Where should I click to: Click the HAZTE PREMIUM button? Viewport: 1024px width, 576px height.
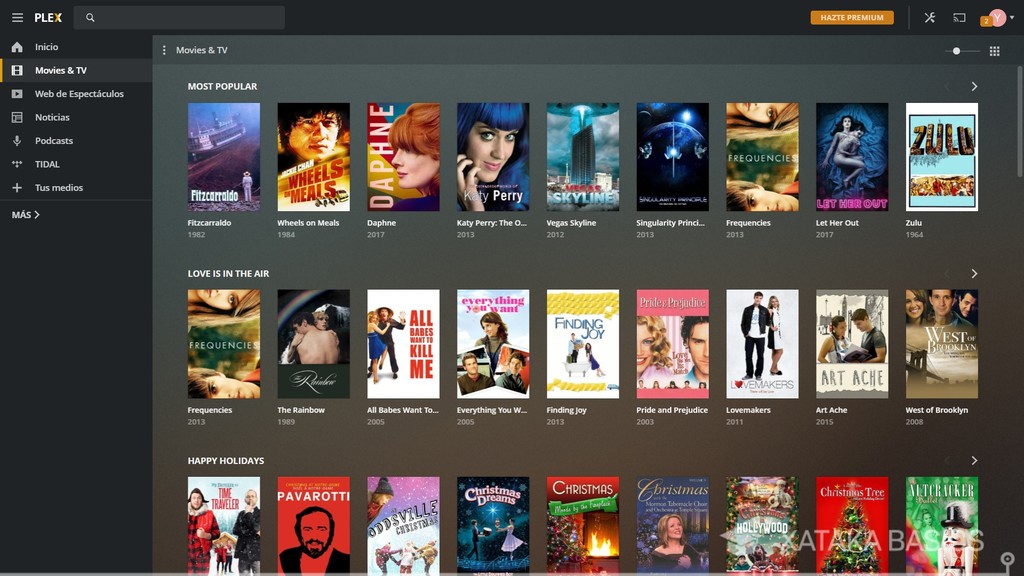click(851, 17)
